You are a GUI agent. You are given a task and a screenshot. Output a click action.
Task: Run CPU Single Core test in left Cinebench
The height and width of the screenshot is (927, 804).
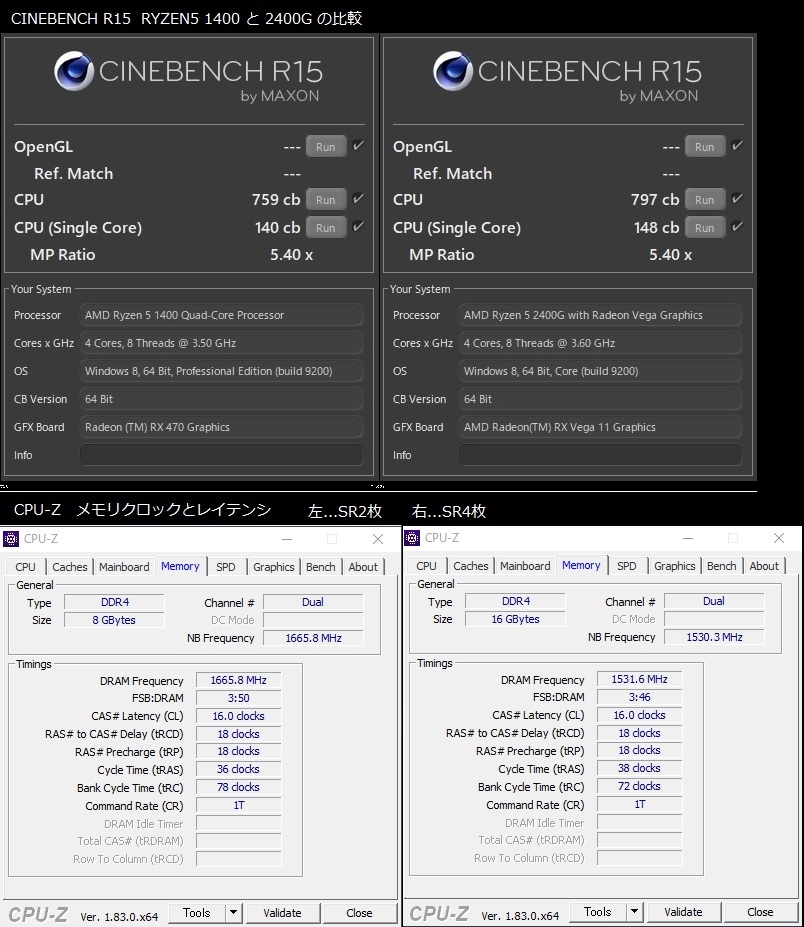(x=326, y=228)
